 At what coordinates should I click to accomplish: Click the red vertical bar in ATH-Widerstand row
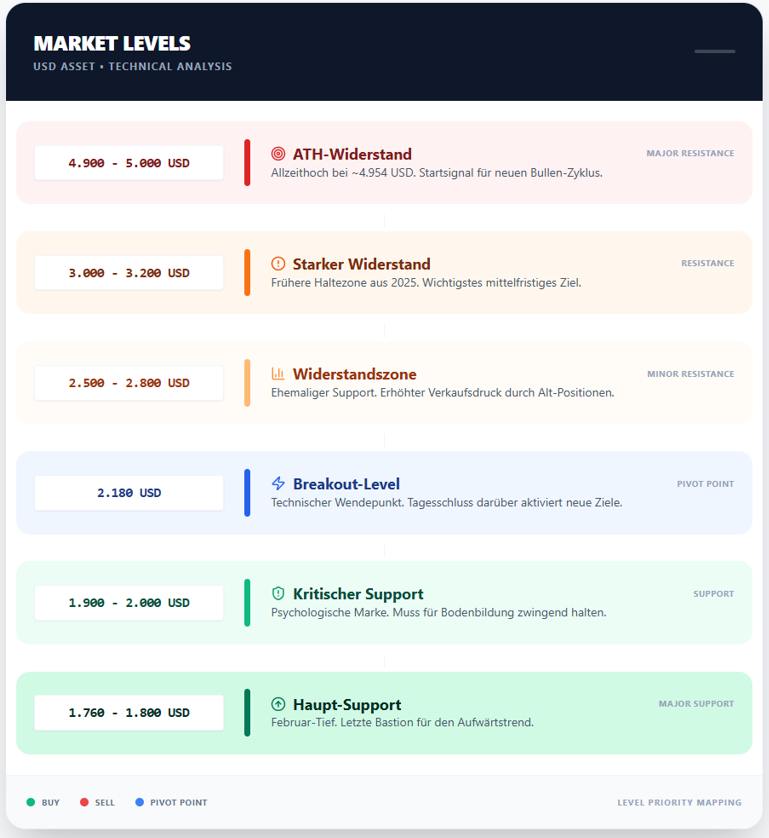point(247,163)
